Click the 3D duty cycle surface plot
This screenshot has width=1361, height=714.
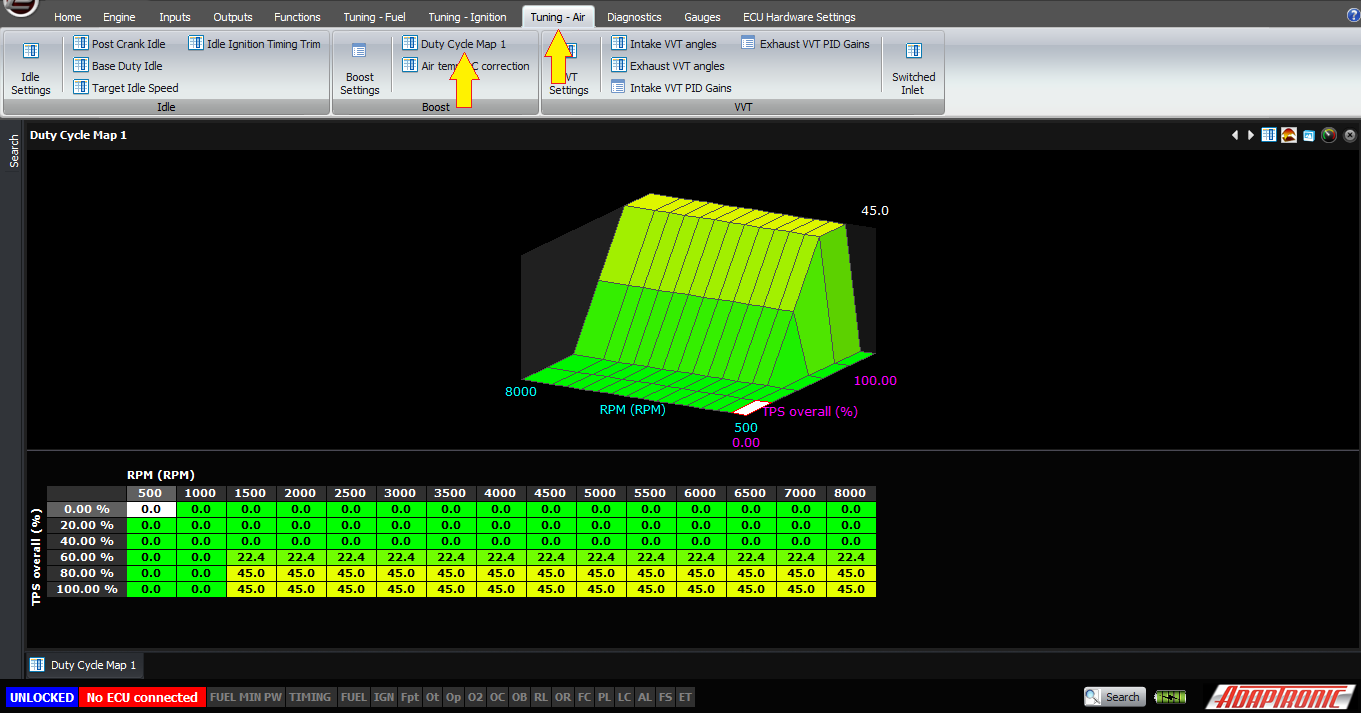point(700,305)
